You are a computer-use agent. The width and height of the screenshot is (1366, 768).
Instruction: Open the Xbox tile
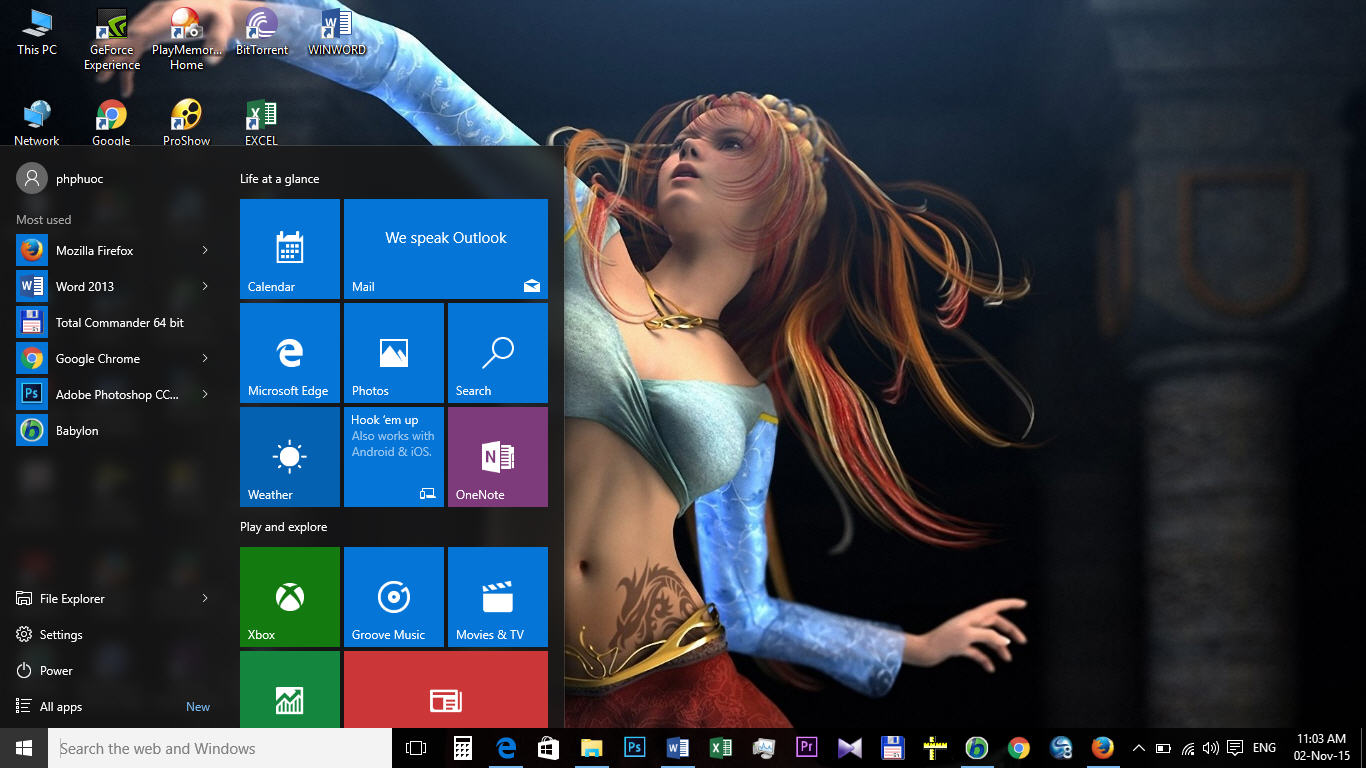tap(290, 596)
